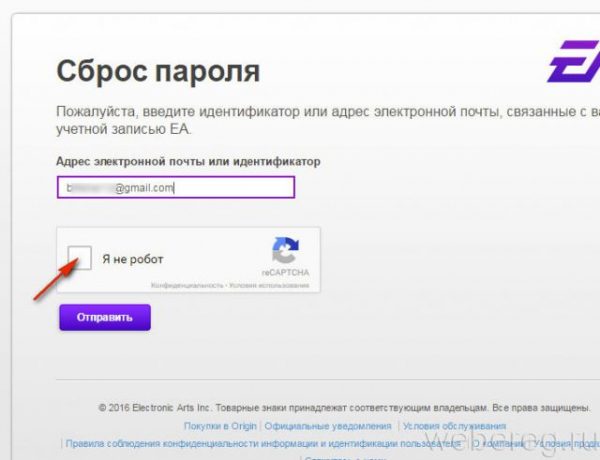This screenshot has height=460, width=600.
Task: Click the "Я не робот" label text
Action: [132, 259]
